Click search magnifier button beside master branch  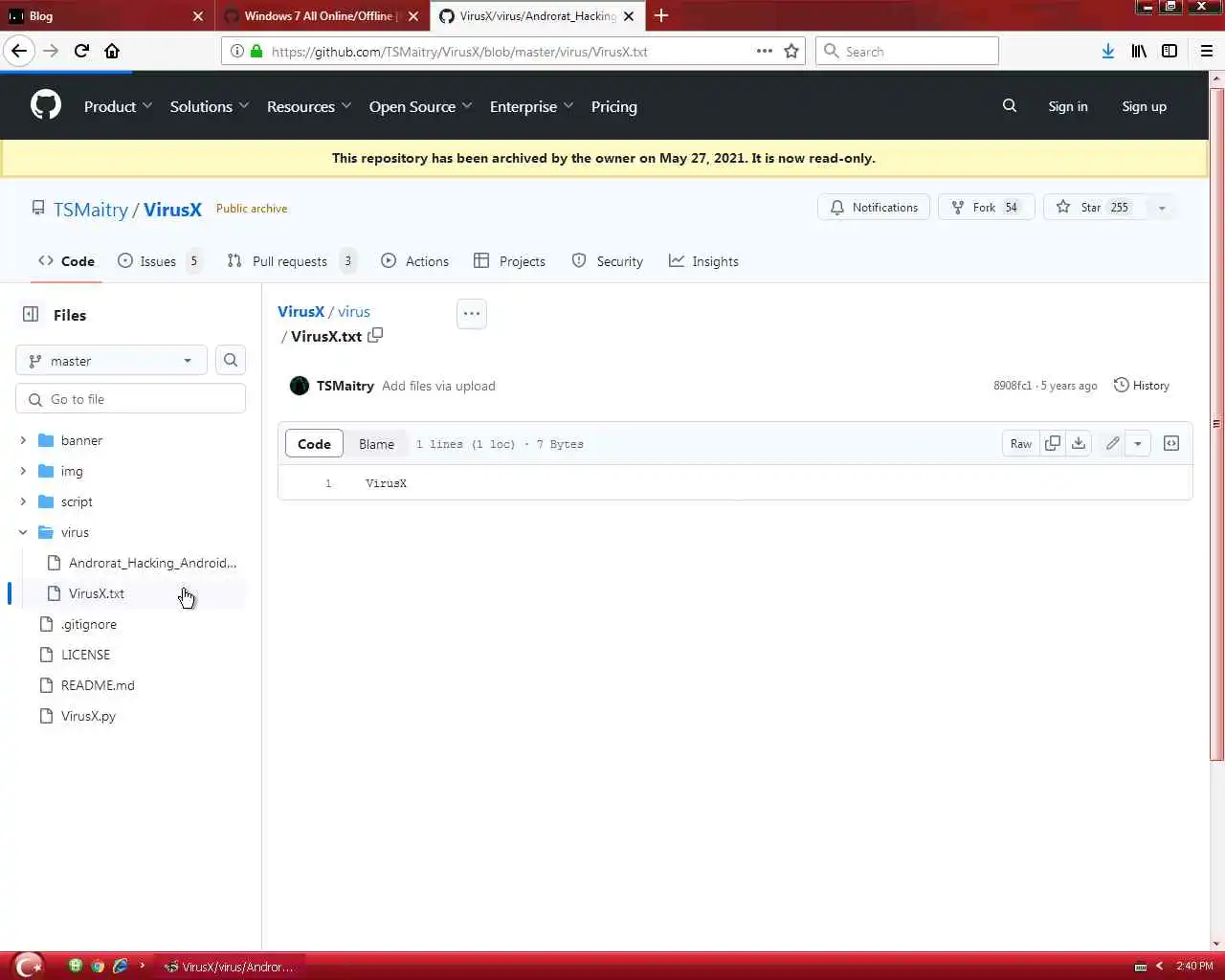tap(231, 360)
